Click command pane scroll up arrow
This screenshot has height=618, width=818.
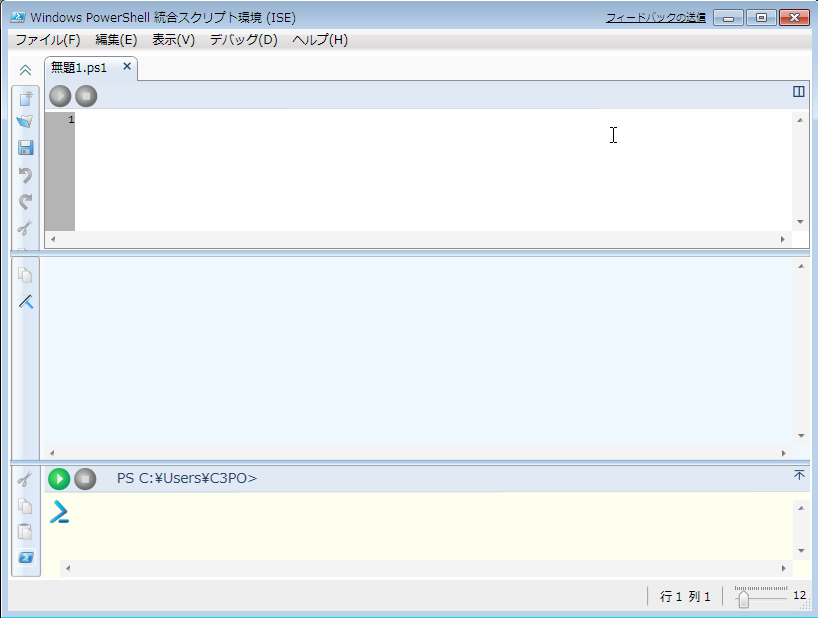(x=801, y=507)
